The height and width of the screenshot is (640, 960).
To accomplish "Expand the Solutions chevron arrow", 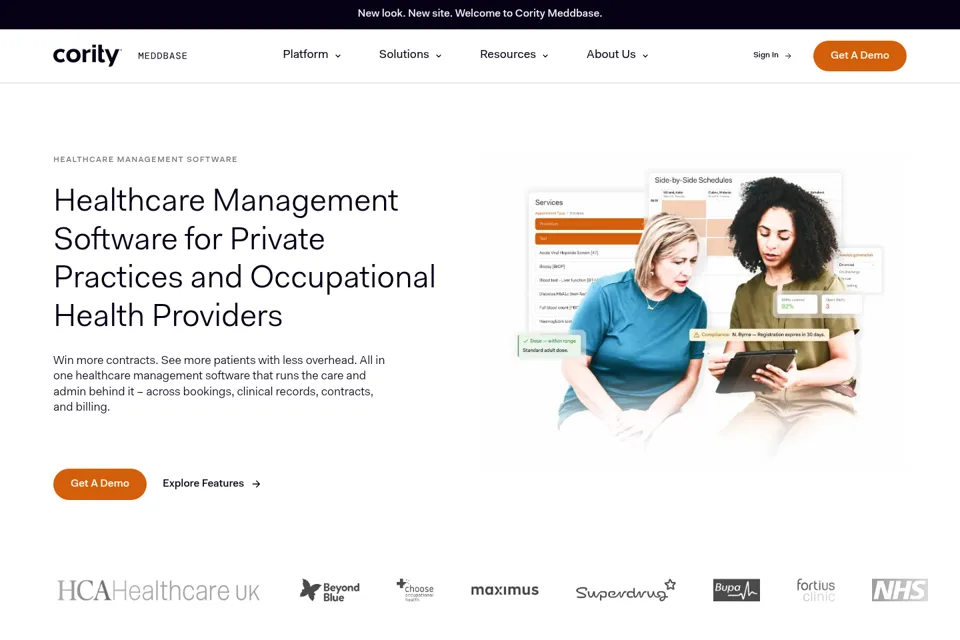I will click(x=438, y=56).
